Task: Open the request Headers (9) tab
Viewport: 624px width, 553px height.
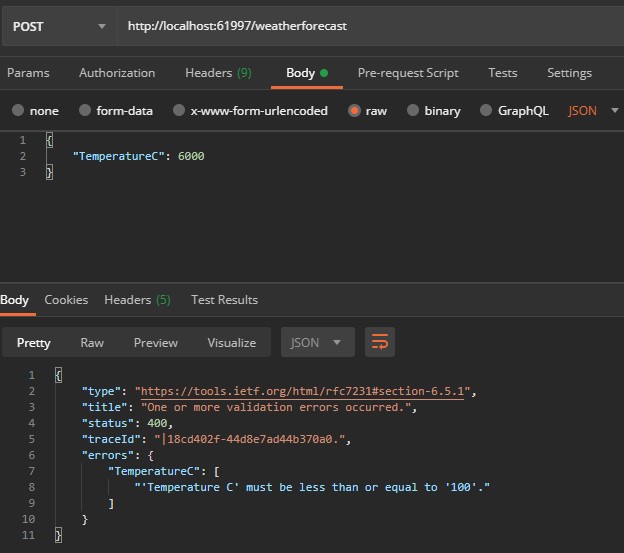Action: tap(218, 73)
